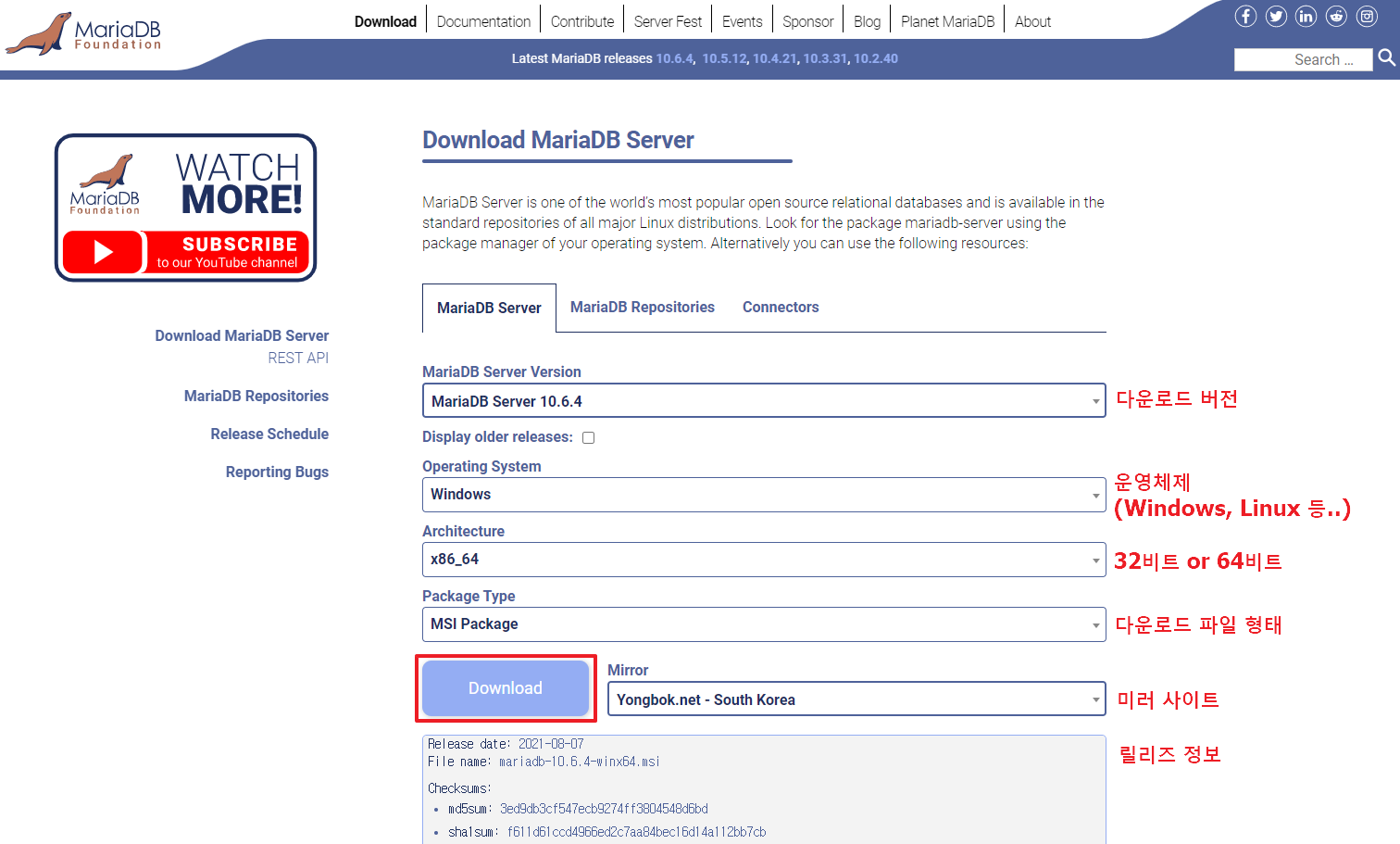Click the sha1sum checksum value

click(636, 832)
